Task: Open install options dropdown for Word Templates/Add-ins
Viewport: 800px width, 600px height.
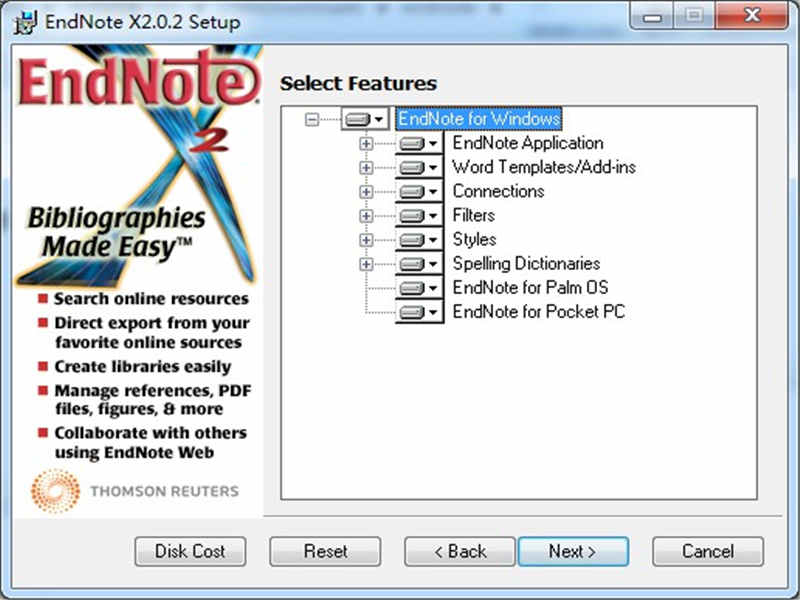Action: (x=419, y=168)
